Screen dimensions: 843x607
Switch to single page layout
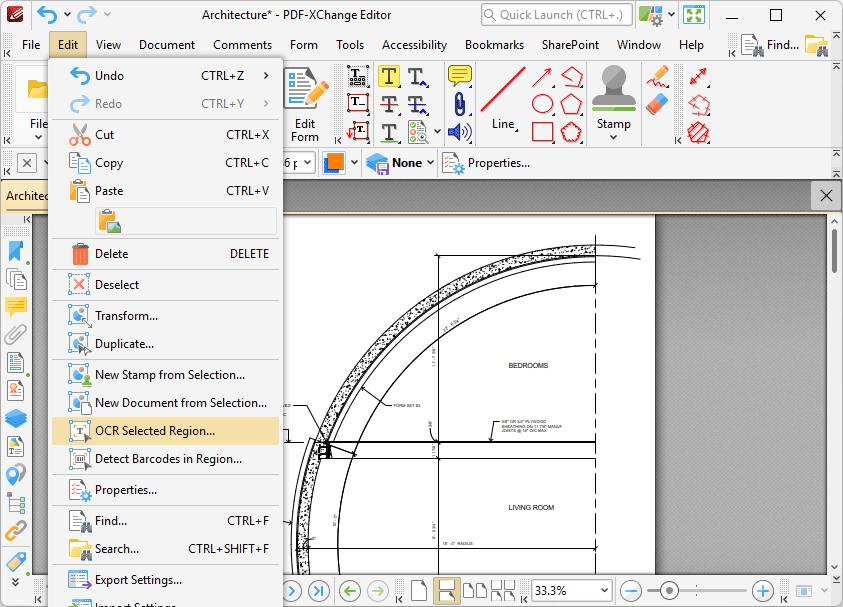pyautogui.click(x=418, y=590)
